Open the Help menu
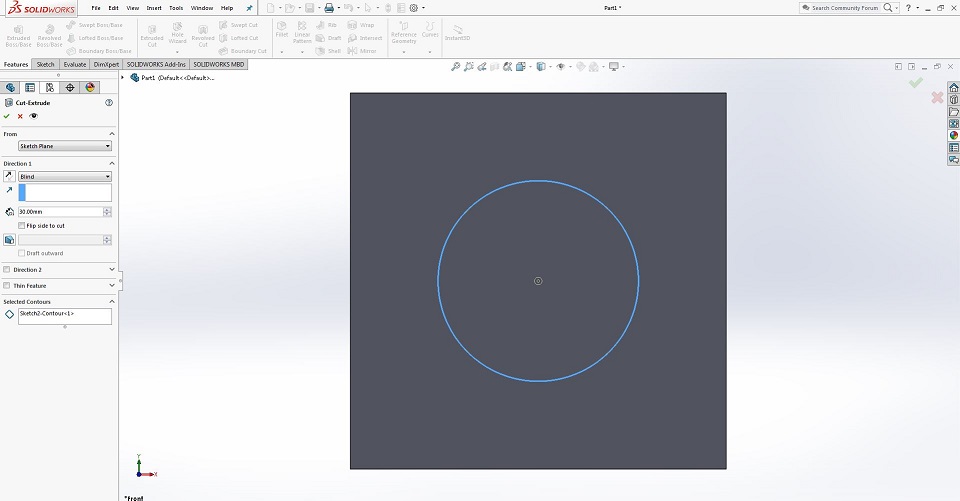The height and width of the screenshot is (501, 960). pyautogui.click(x=227, y=8)
